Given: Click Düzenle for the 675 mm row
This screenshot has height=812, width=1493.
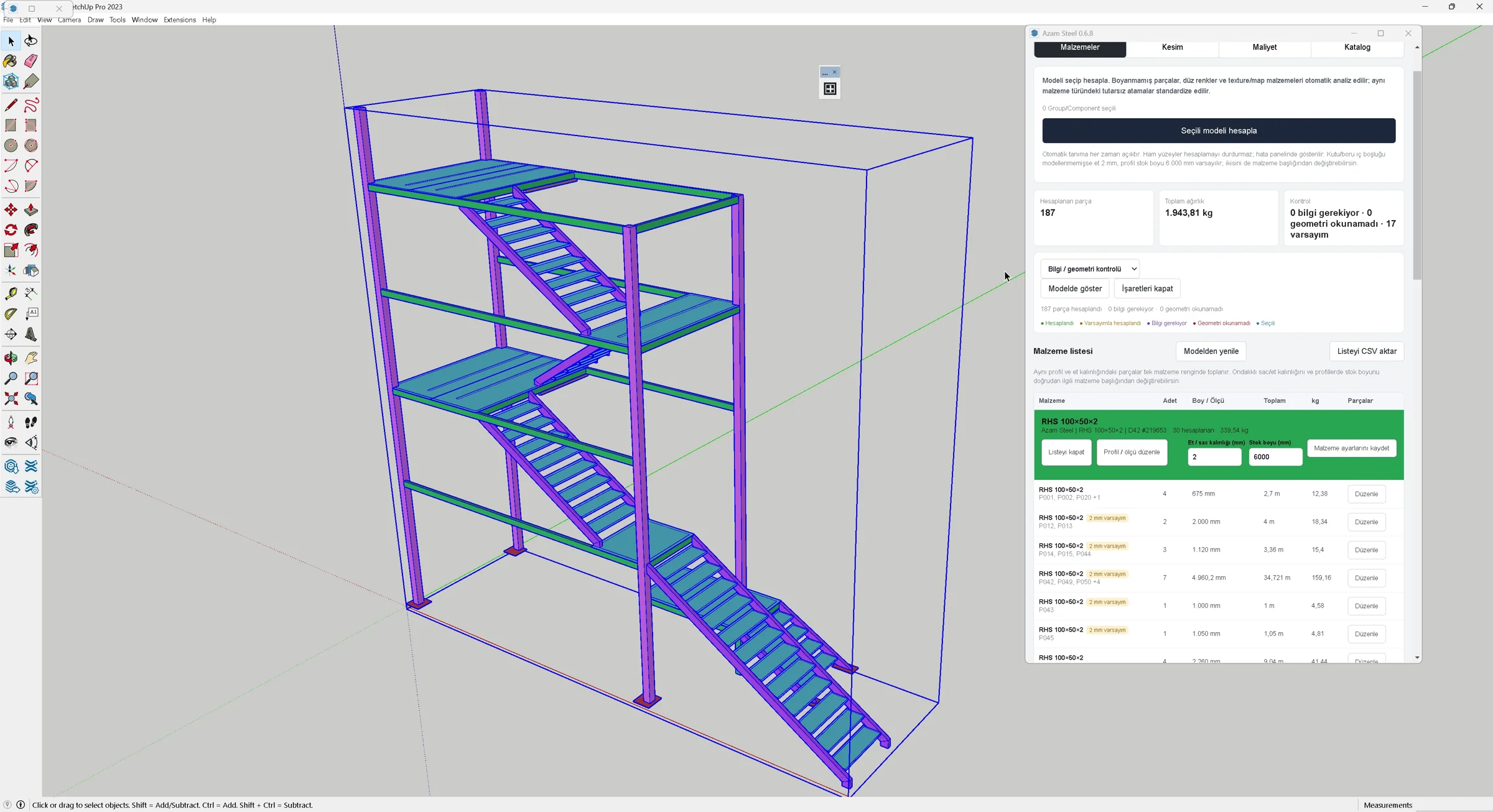Looking at the screenshot, I should click(x=1366, y=494).
